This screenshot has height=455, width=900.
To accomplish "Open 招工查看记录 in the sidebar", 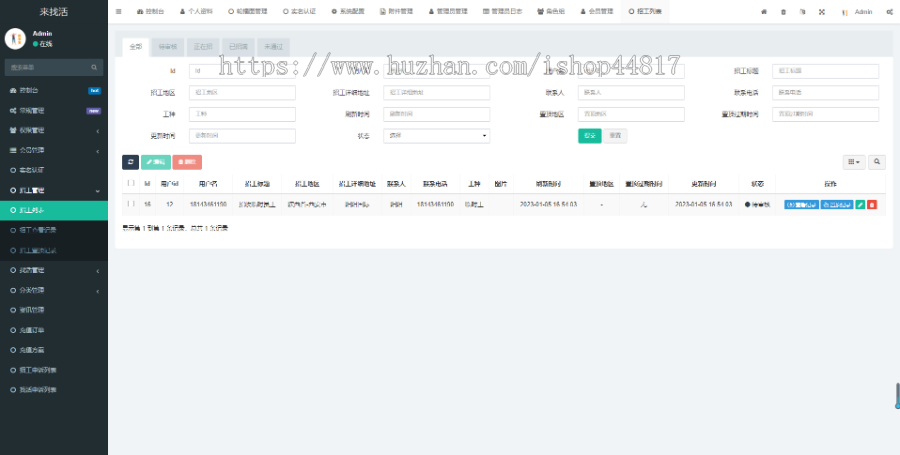I will (54, 230).
